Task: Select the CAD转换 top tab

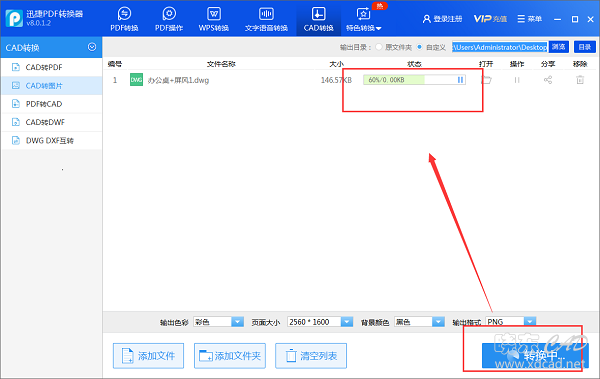Action: [x=318, y=19]
